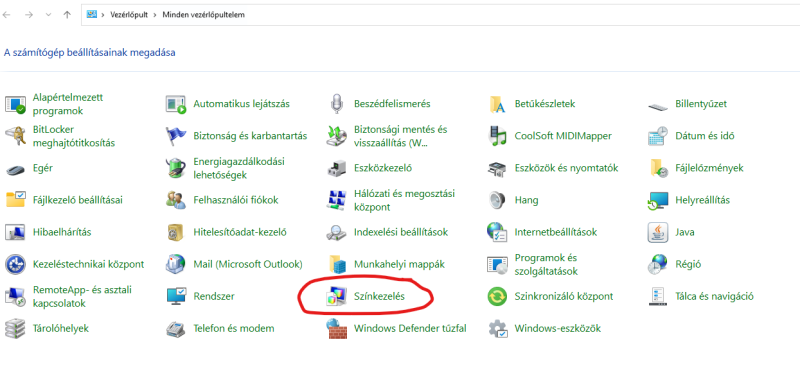
Task: Click the Hang speaker icon
Action: pos(497,200)
